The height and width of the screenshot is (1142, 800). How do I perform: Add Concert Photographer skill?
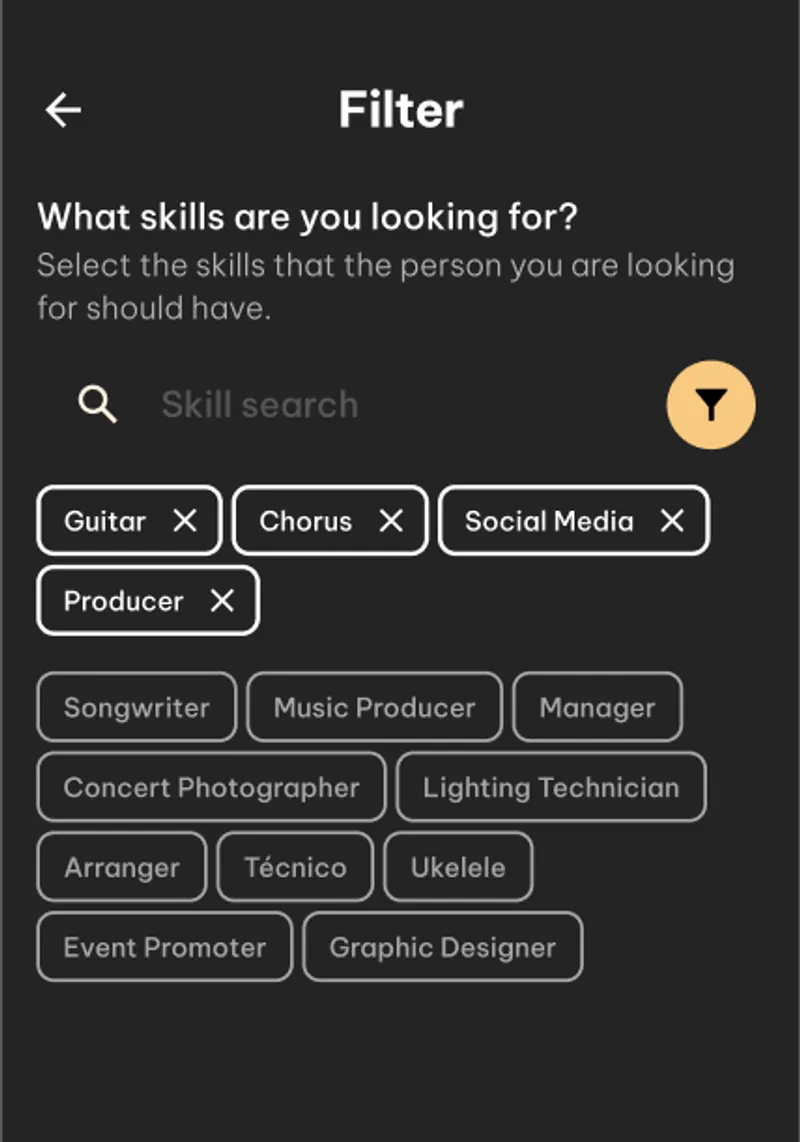[x=211, y=788]
